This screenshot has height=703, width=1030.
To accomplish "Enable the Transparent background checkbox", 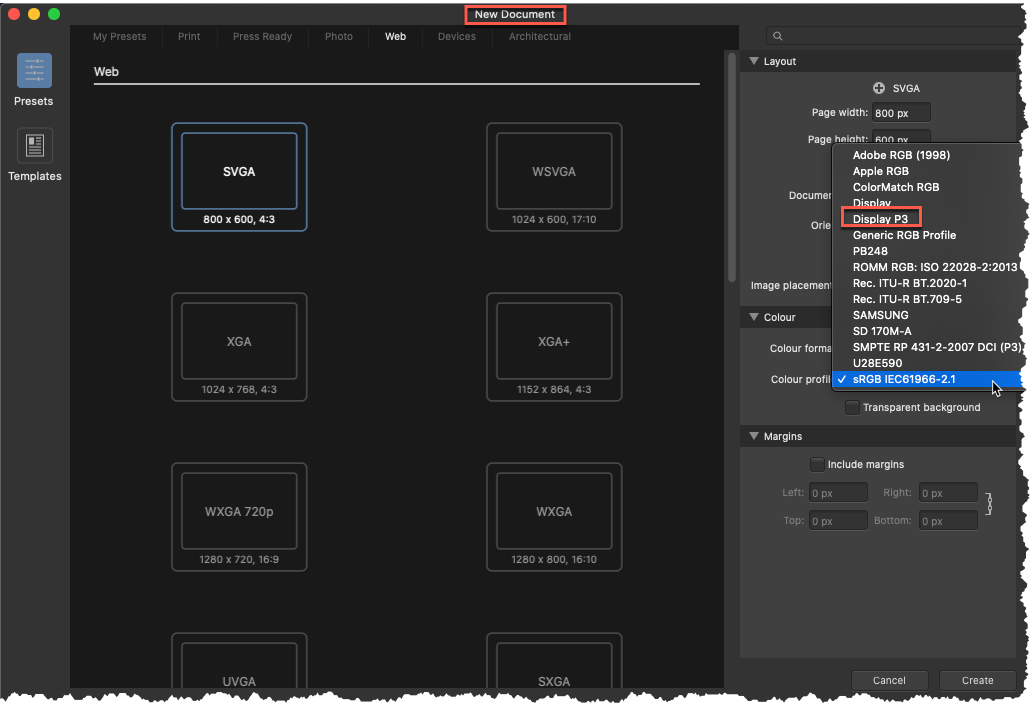I will pos(852,407).
